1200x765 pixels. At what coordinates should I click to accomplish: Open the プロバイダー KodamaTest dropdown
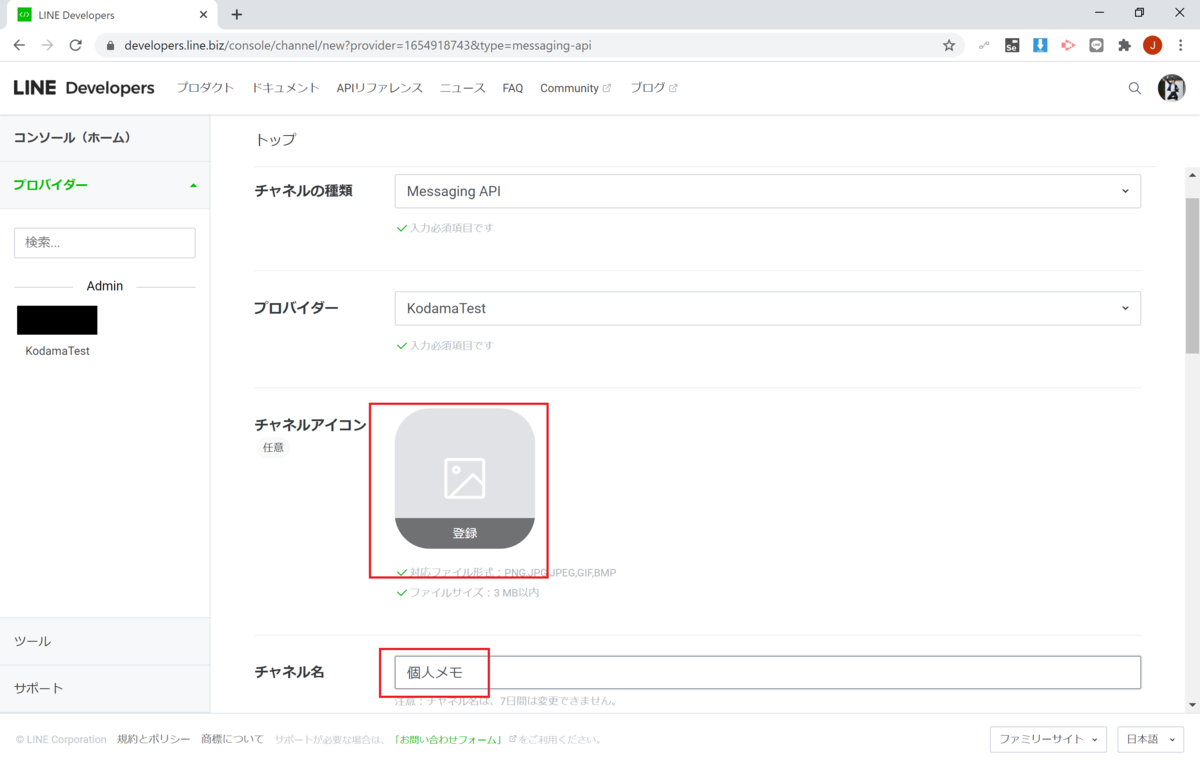tap(768, 308)
